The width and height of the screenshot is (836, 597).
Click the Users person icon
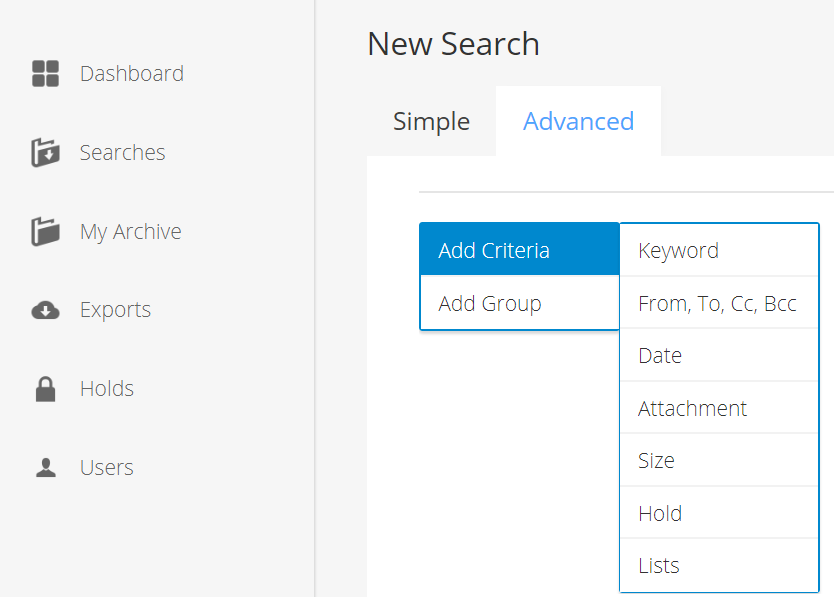point(45,467)
